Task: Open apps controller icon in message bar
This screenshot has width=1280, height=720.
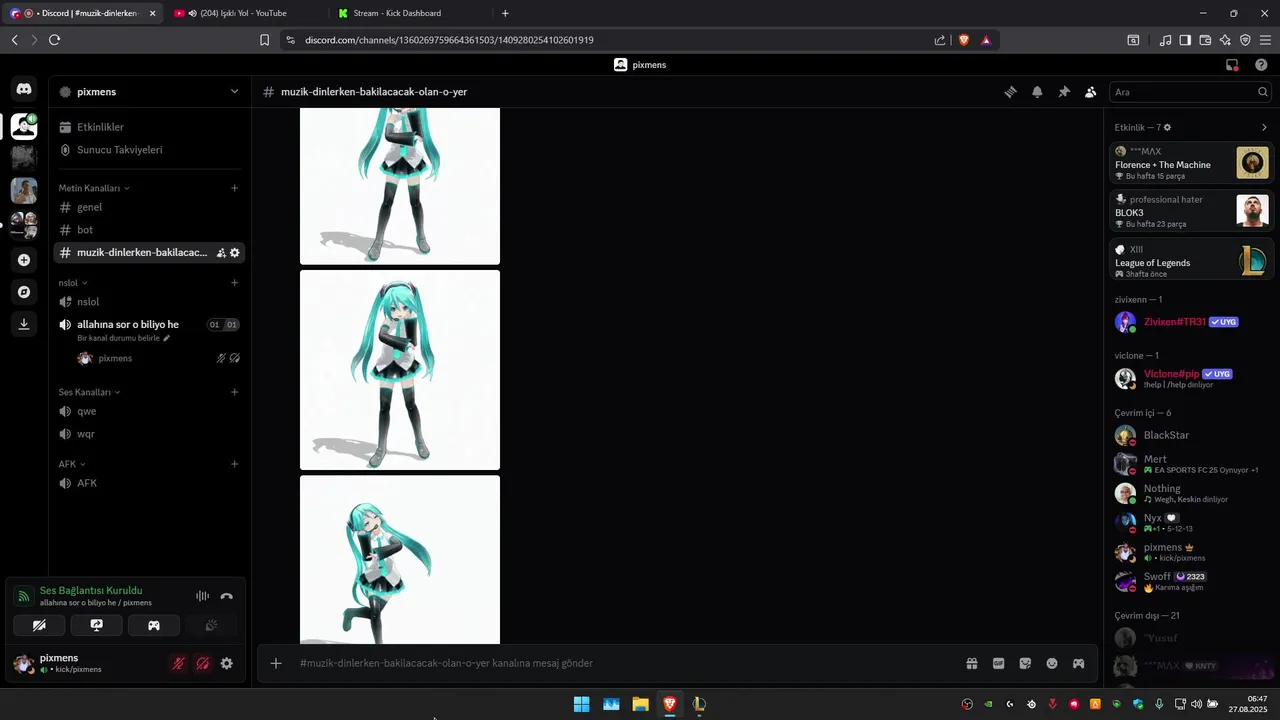Action: [x=1079, y=663]
